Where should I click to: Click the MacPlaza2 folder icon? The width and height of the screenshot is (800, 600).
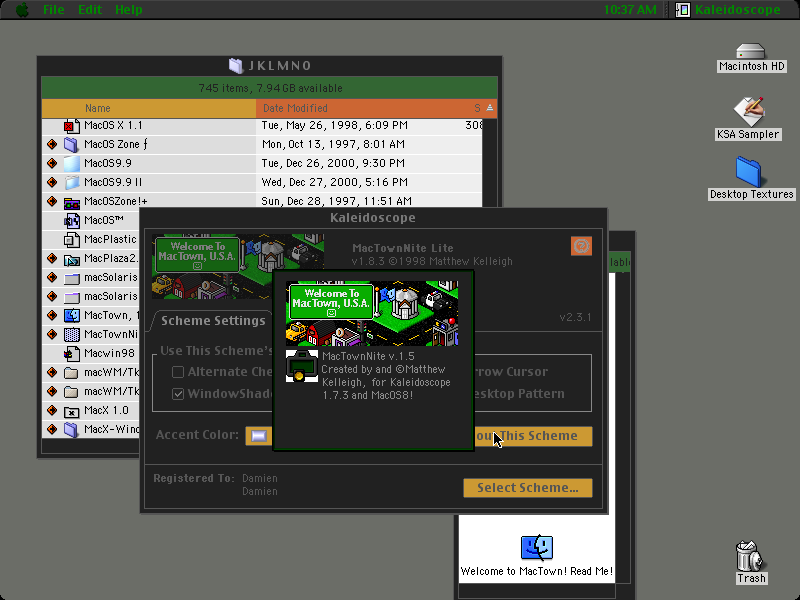click(71, 259)
